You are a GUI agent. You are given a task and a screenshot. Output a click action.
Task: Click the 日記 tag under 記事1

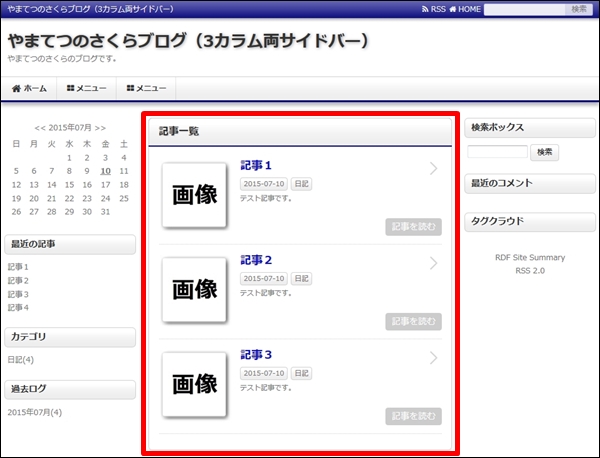(301, 184)
